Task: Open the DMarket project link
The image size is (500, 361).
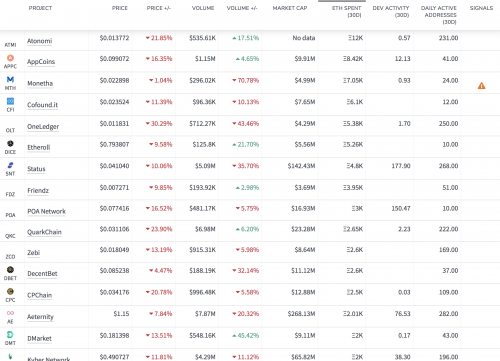Action: [x=39, y=338]
